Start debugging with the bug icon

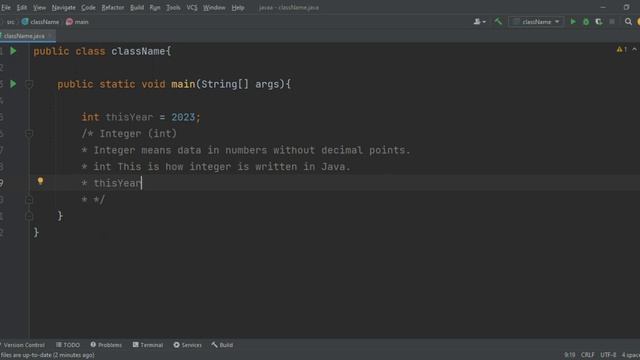pyautogui.click(x=586, y=22)
